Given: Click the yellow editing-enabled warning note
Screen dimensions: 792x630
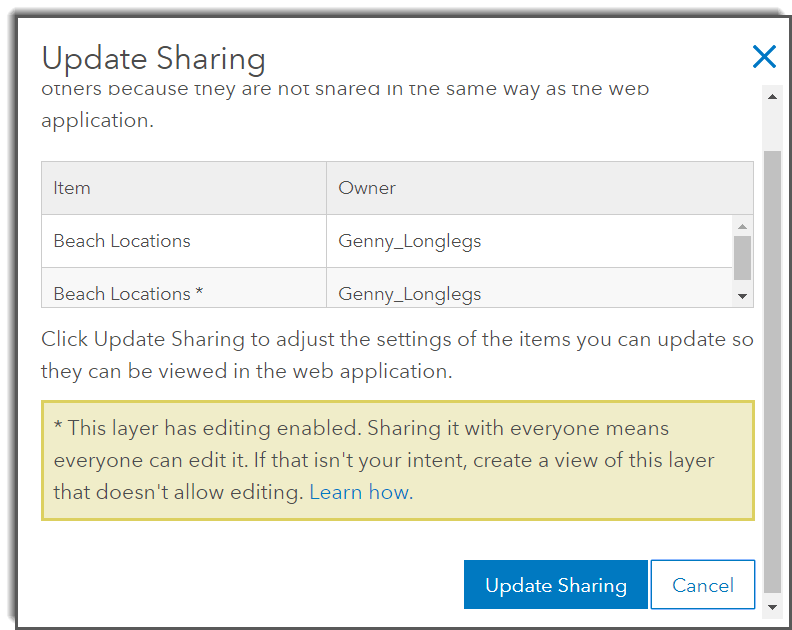Looking at the screenshot, I should (397, 460).
